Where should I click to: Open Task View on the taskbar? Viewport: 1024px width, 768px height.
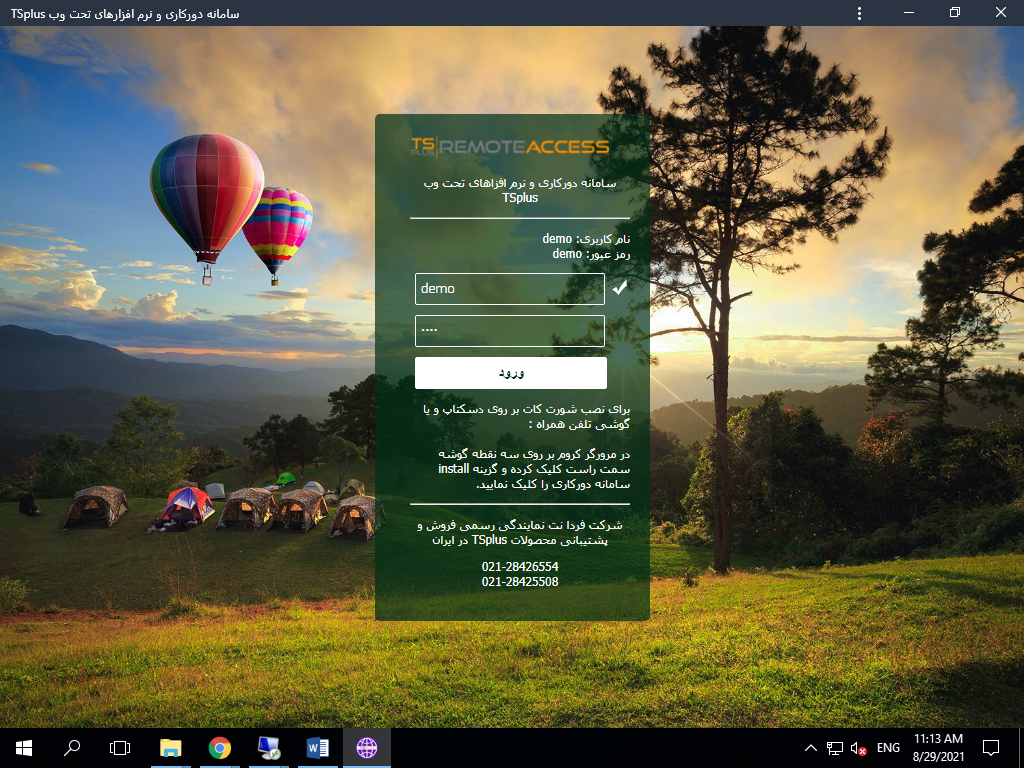click(x=117, y=747)
